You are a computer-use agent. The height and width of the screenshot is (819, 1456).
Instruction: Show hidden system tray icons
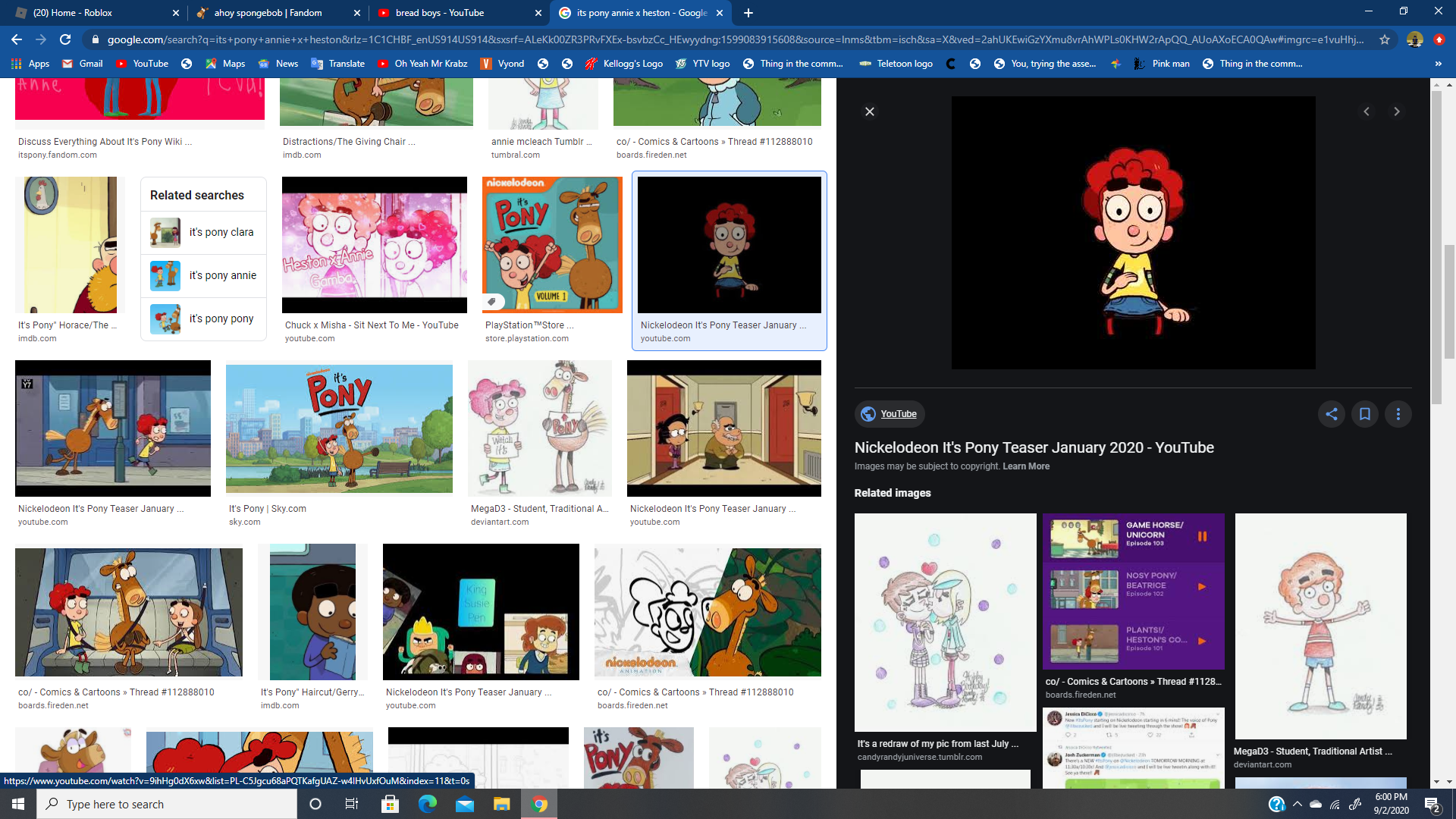pyautogui.click(x=1297, y=804)
